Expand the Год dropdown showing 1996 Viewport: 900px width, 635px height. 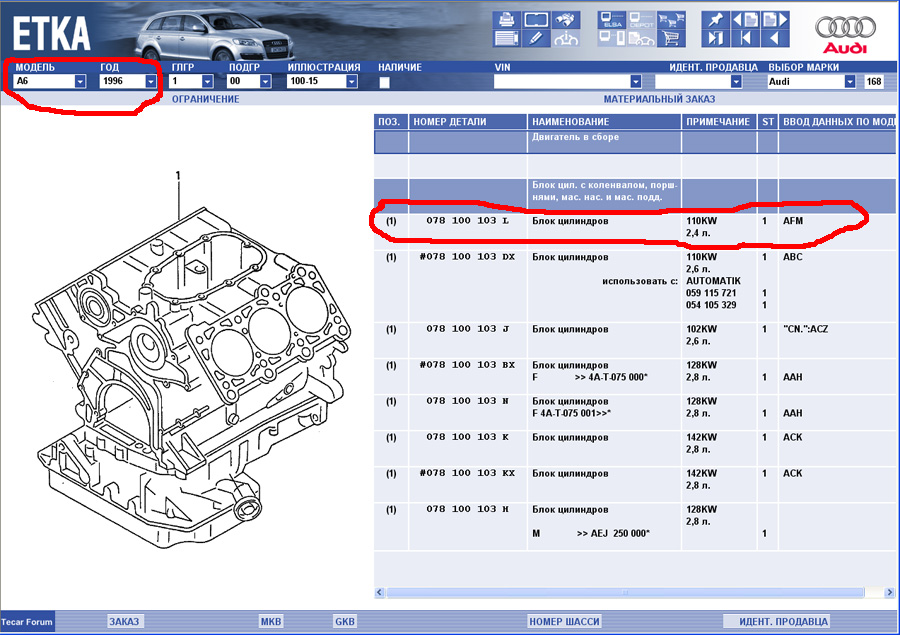pyautogui.click(x=152, y=82)
